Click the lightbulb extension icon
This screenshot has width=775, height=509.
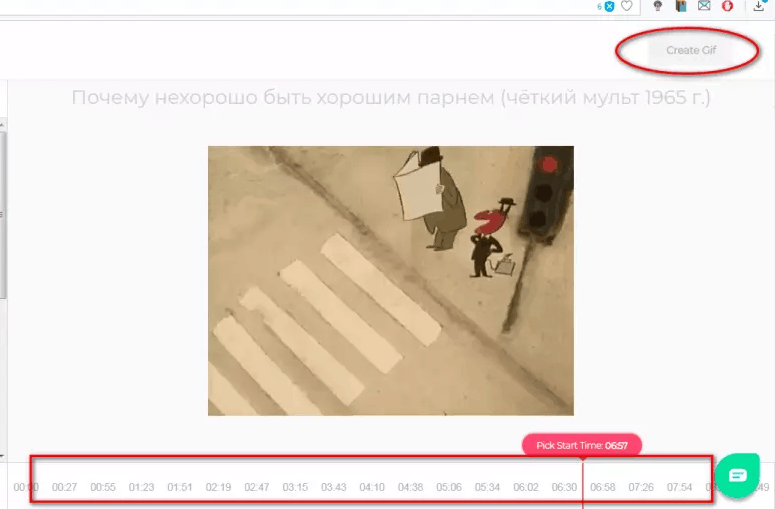(x=657, y=6)
